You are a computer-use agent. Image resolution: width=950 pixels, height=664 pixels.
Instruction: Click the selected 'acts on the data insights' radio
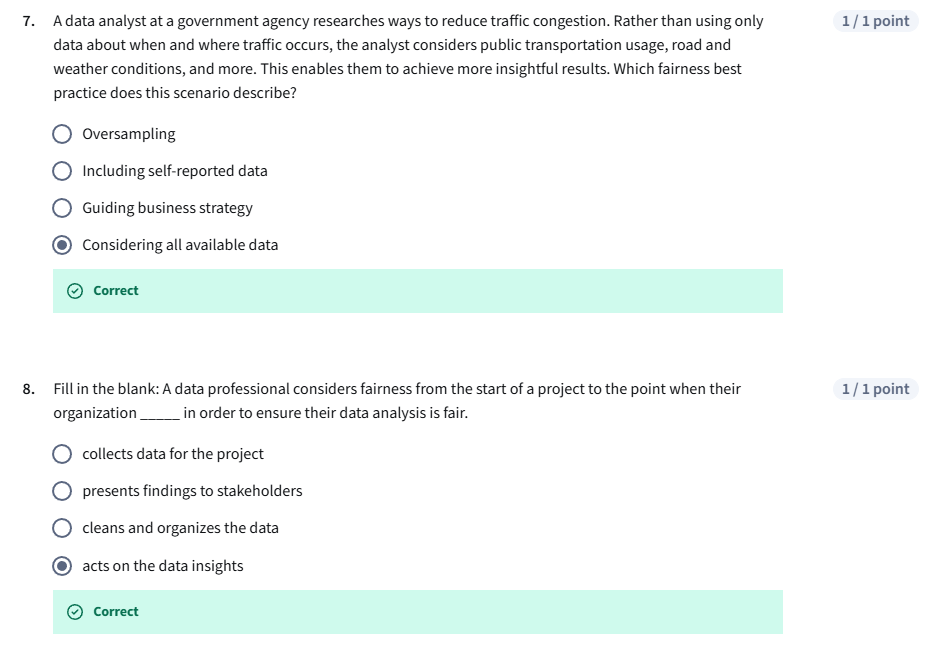coord(62,566)
